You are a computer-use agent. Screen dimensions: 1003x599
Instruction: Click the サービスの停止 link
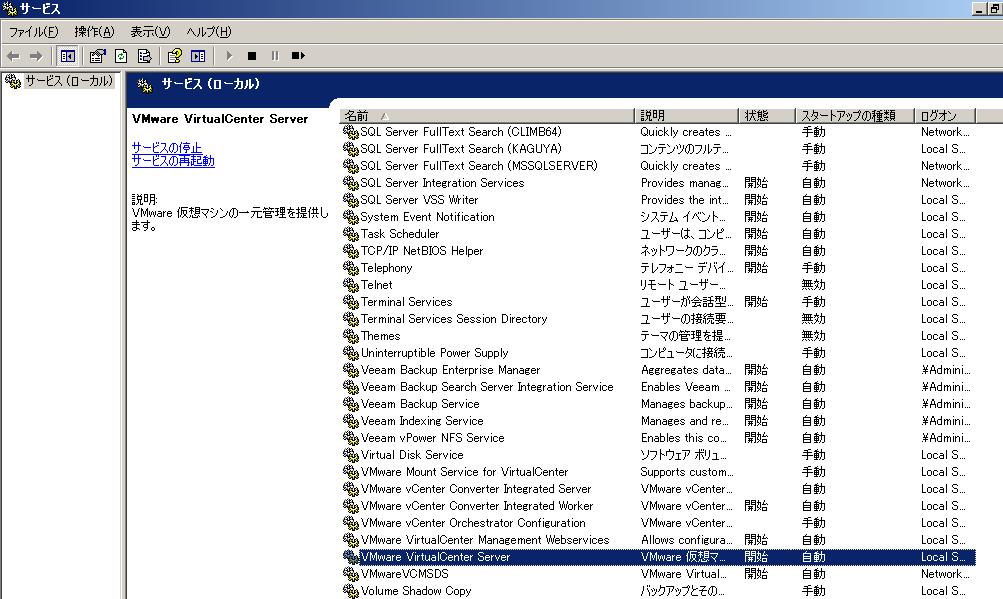click(166, 147)
